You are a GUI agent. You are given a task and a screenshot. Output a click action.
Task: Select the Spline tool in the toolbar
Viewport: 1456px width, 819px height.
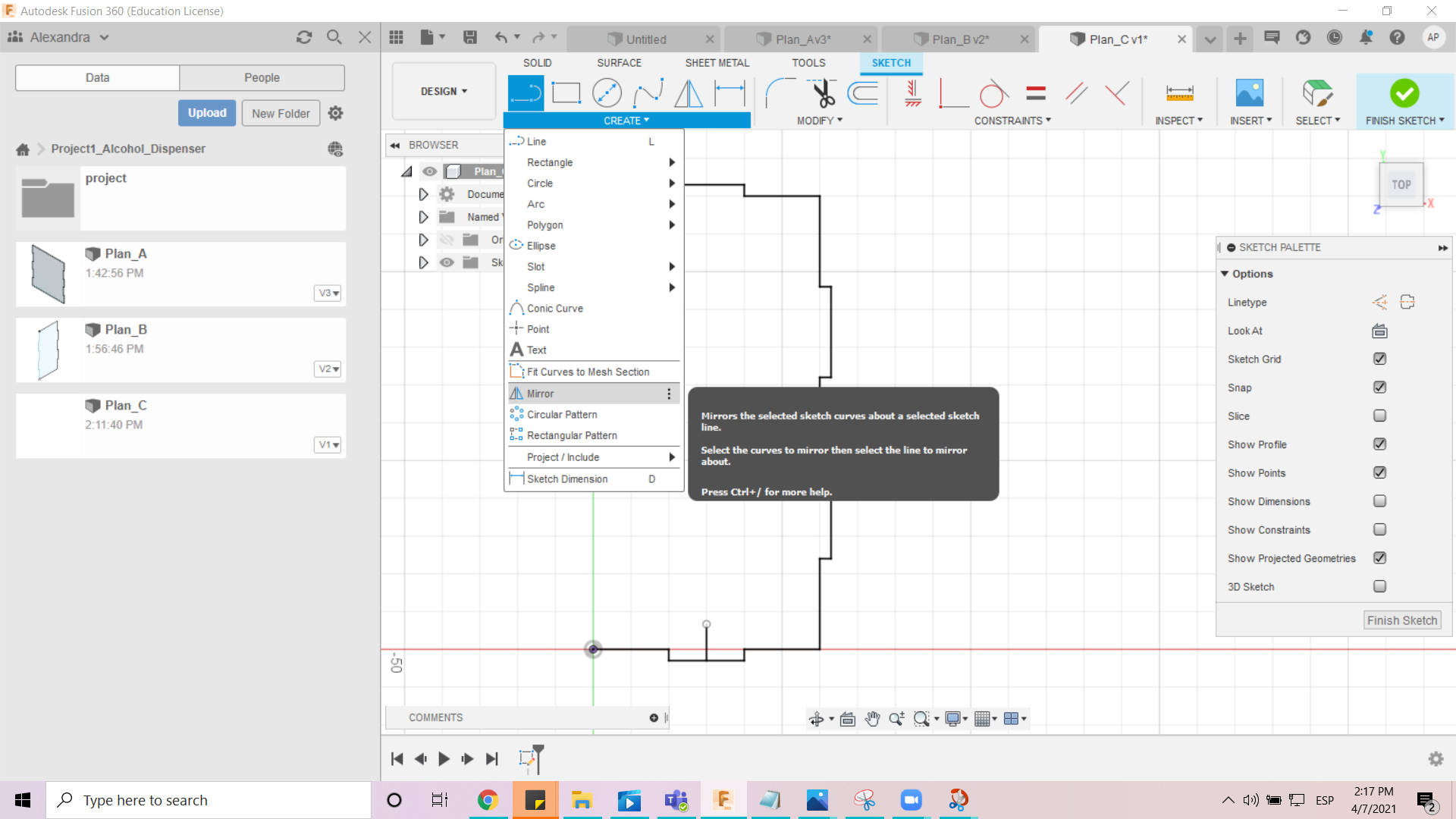tap(648, 93)
